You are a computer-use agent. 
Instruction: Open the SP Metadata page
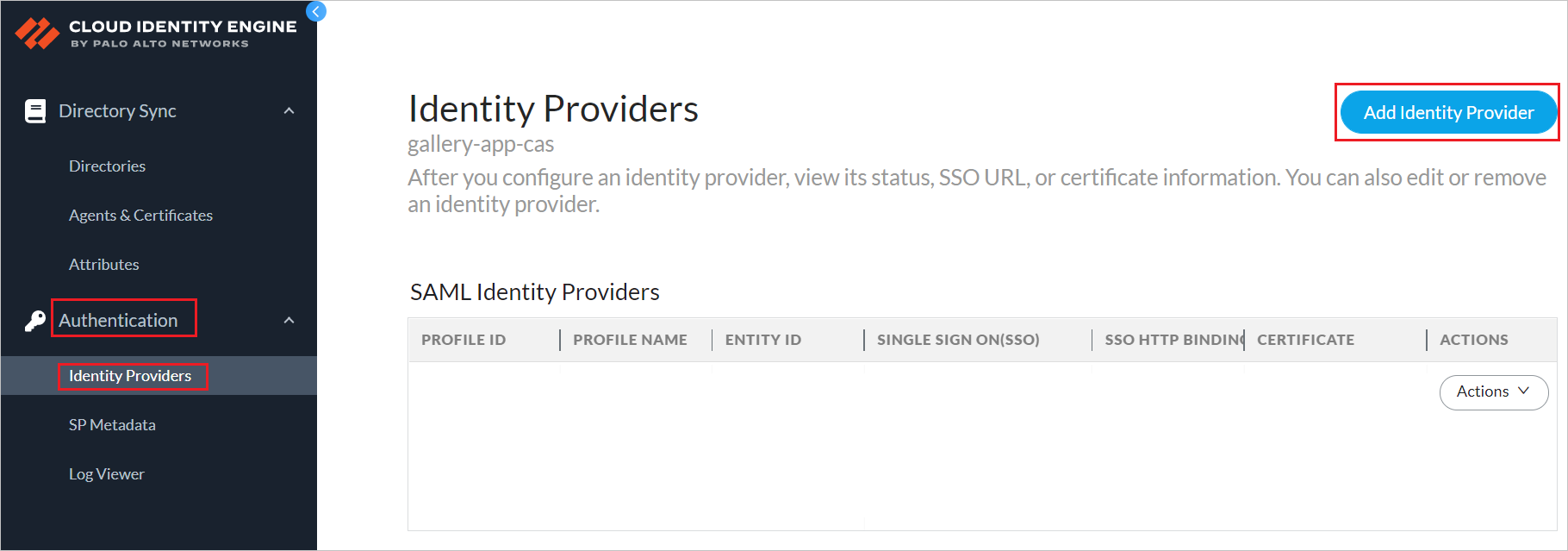(112, 425)
